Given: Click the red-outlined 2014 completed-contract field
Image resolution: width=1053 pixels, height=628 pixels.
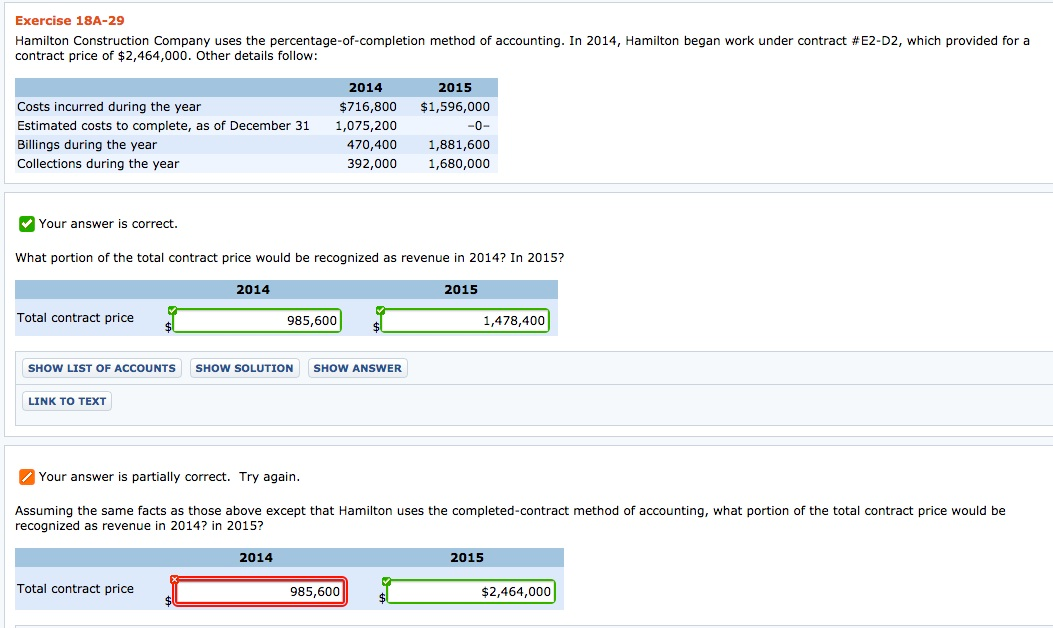Looking at the screenshot, I should tap(261, 592).
